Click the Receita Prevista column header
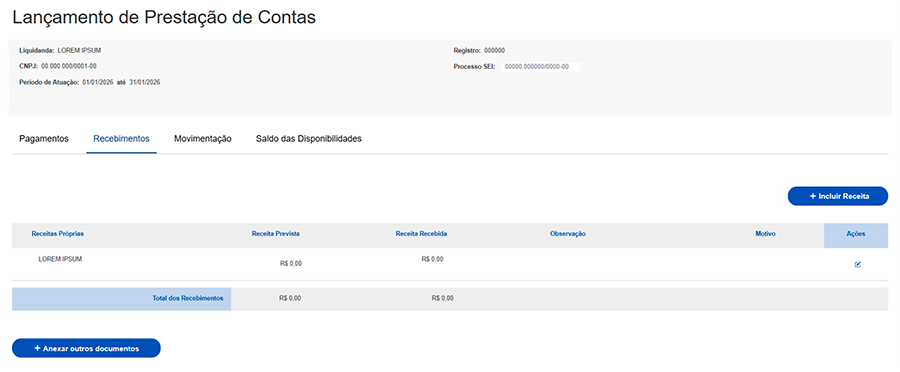900x372 pixels. (276, 234)
